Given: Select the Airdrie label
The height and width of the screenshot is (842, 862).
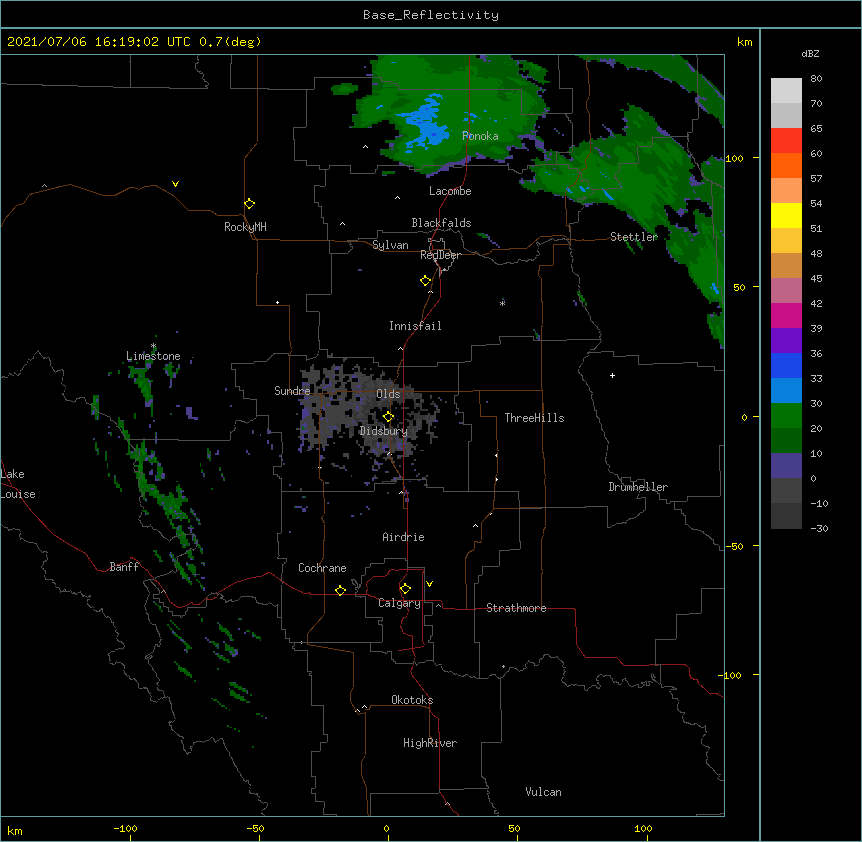Looking at the screenshot, I should click(x=404, y=537).
